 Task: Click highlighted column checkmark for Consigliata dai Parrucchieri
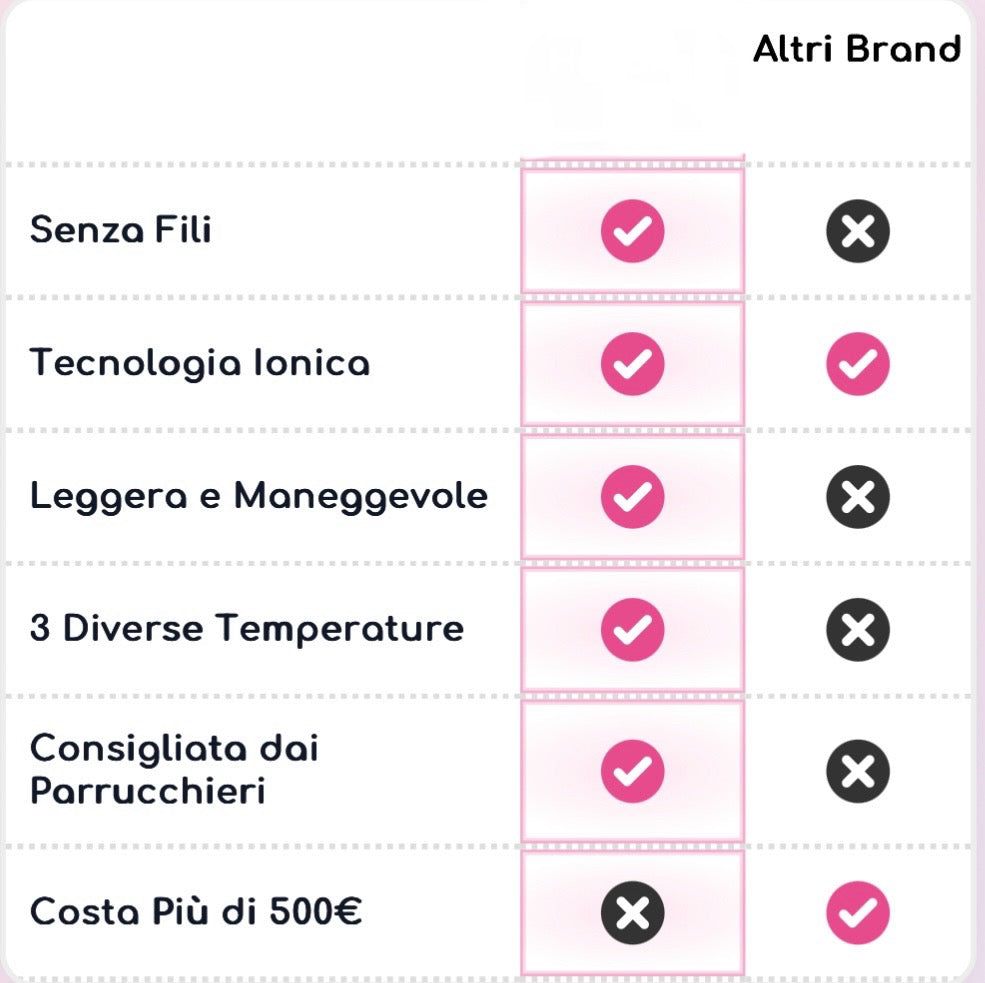point(632,771)
